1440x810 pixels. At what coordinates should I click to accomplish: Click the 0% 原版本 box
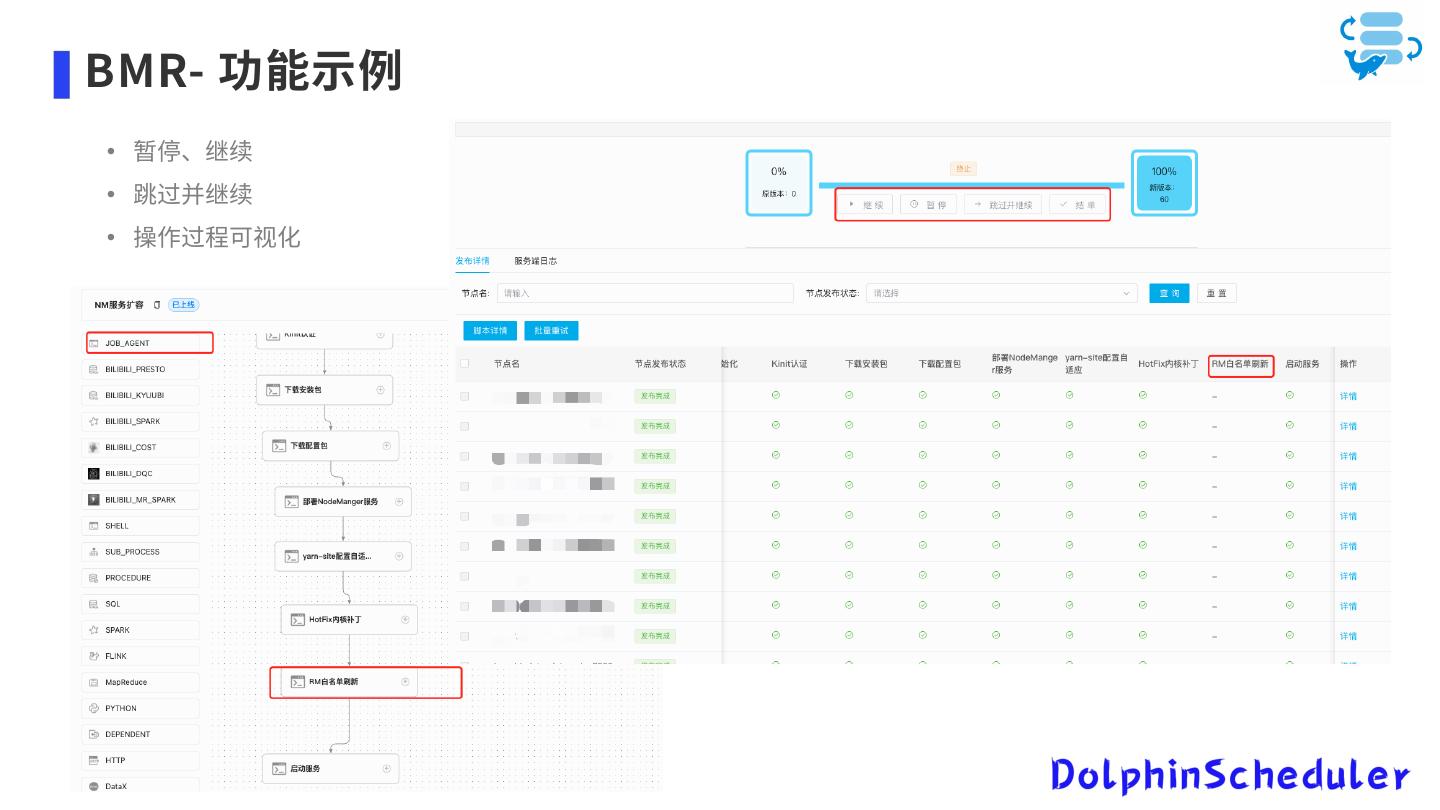[x=778, y=183]
